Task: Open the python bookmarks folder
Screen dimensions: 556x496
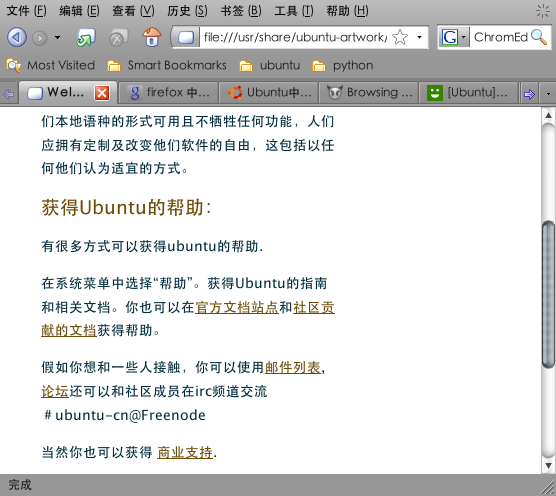Action: point(343,66)
